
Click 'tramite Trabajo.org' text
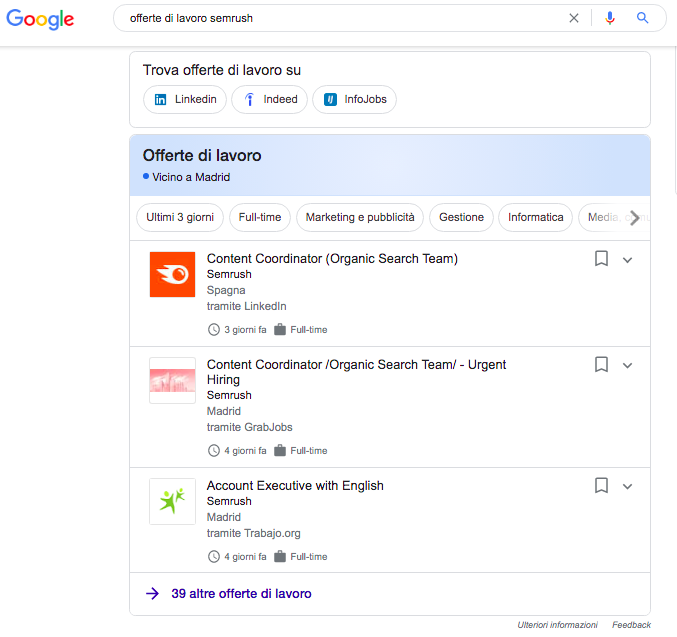coord(253,533)
